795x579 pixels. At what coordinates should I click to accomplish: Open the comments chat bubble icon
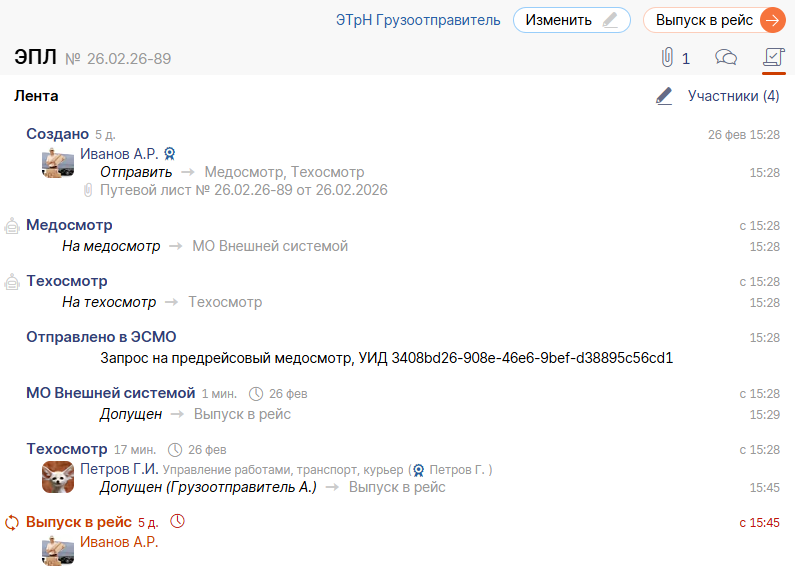point(727,58)
